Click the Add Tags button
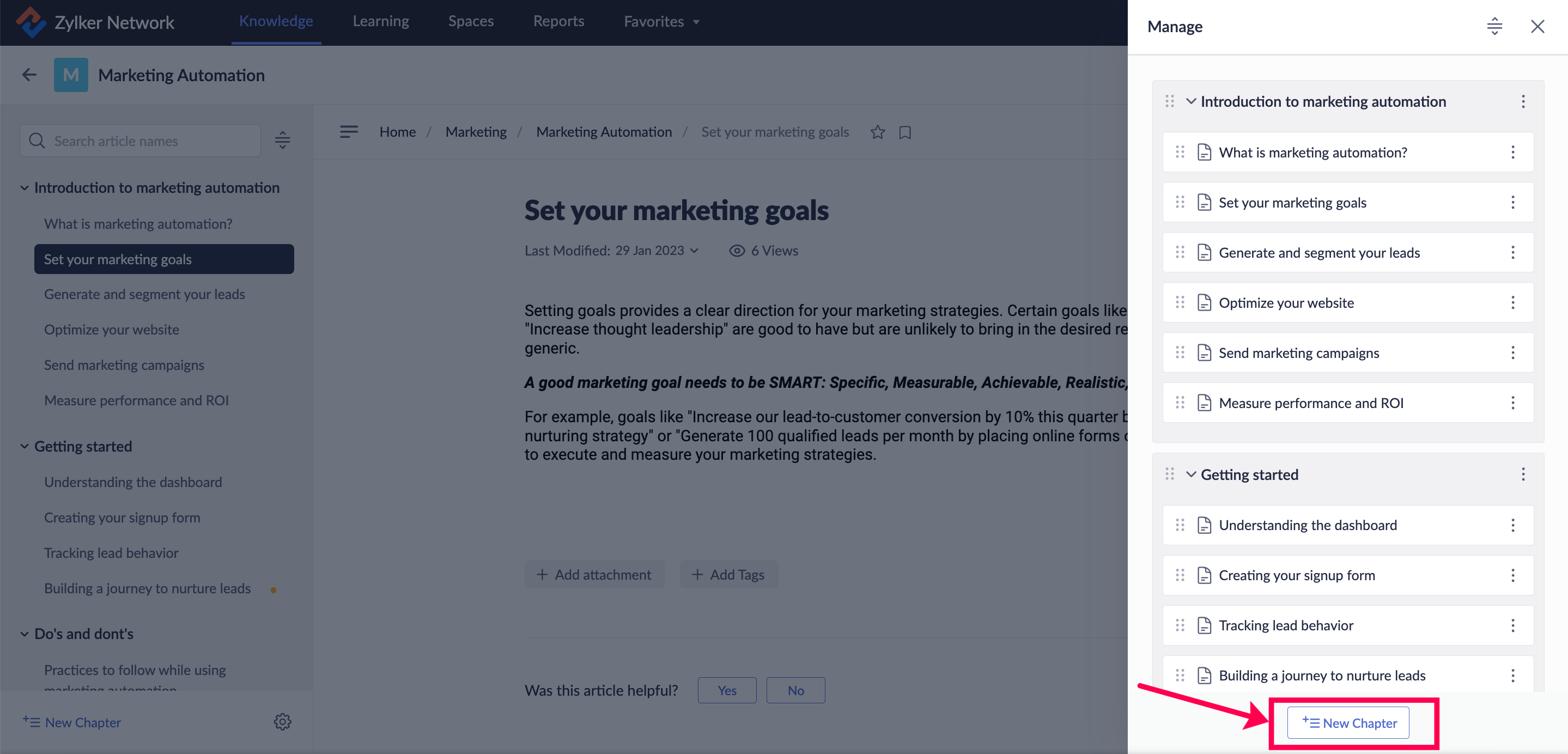The image size is (1568, 754). 728,574
